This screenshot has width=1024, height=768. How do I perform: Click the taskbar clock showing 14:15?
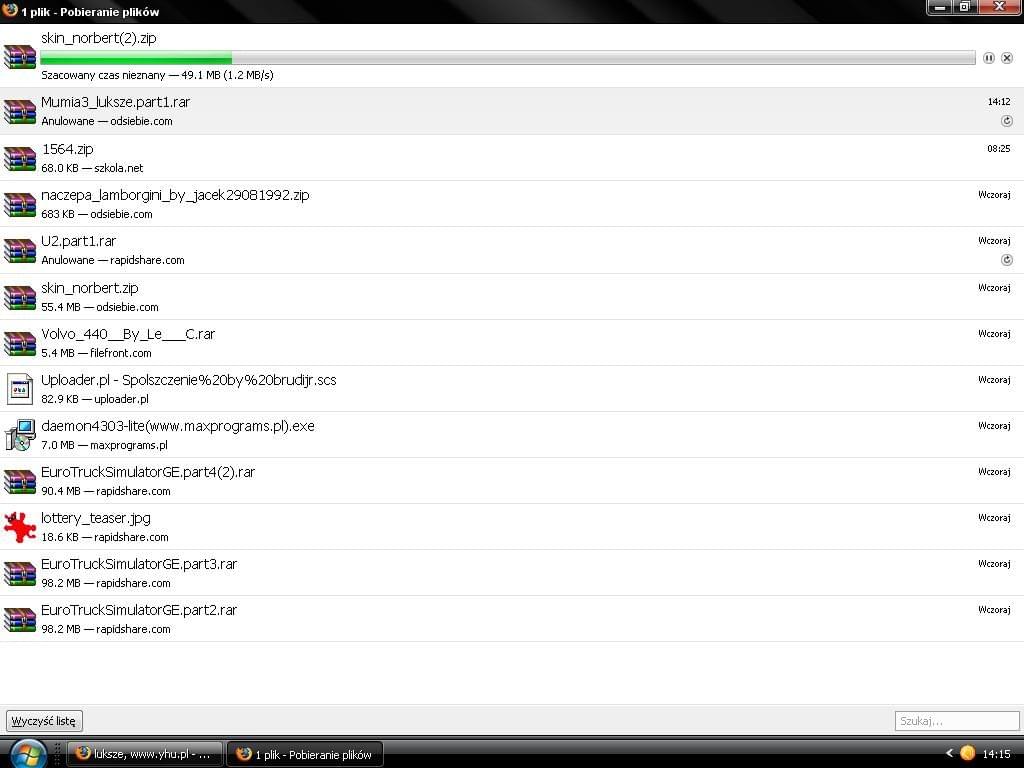pyautogui.click(x=997, y=754)
